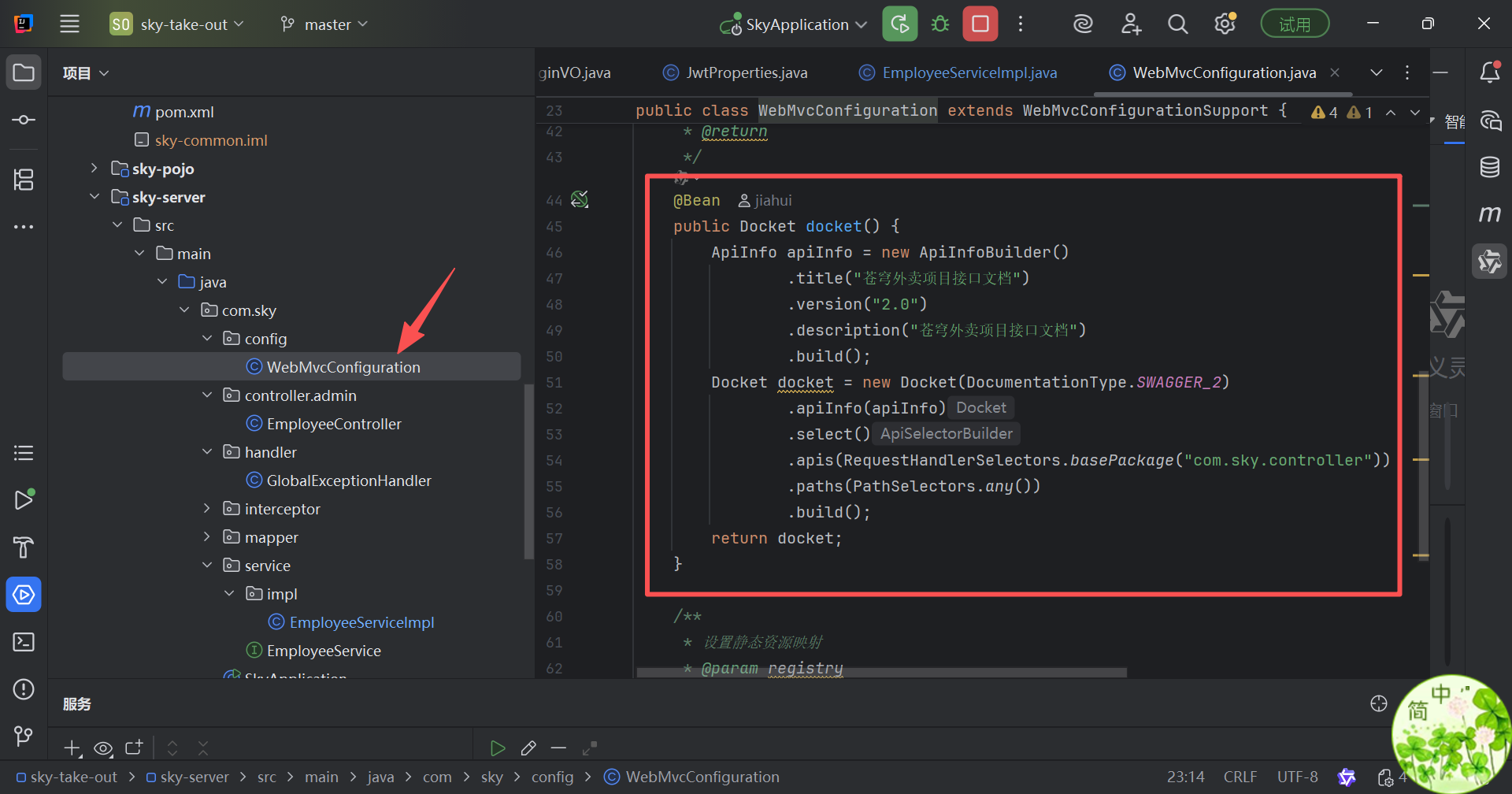Switch to the JwtProperties.java tab
1512x794 pixels.
[x=736, y=72]
